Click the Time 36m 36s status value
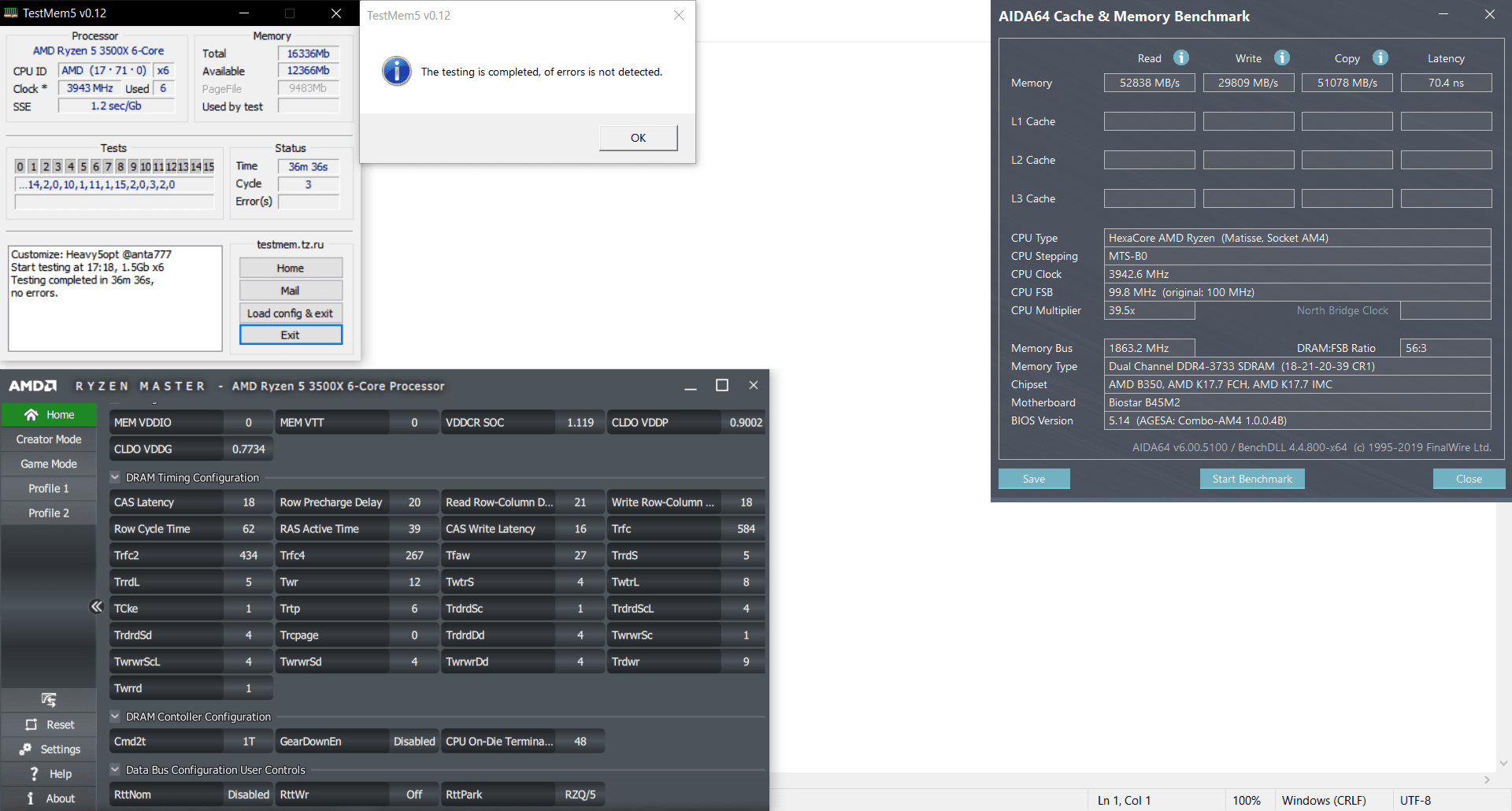The image size is (1512, 811). click(x=308, y=166)
